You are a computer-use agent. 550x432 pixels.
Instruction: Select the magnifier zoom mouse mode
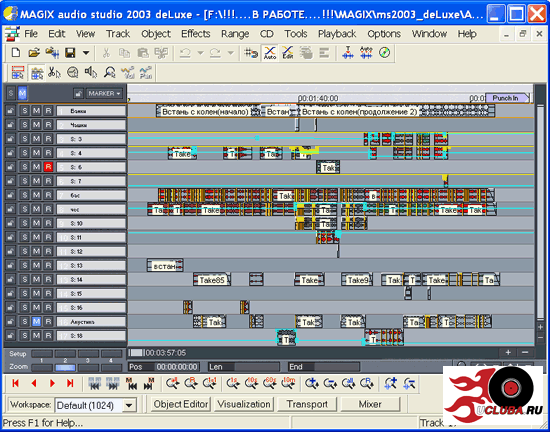(109, 73)
